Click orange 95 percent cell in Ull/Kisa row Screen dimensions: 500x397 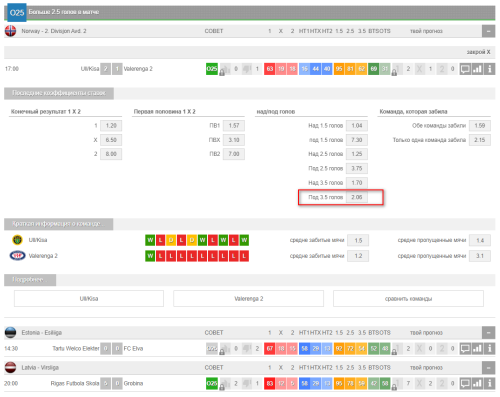(x=339, y=69)
